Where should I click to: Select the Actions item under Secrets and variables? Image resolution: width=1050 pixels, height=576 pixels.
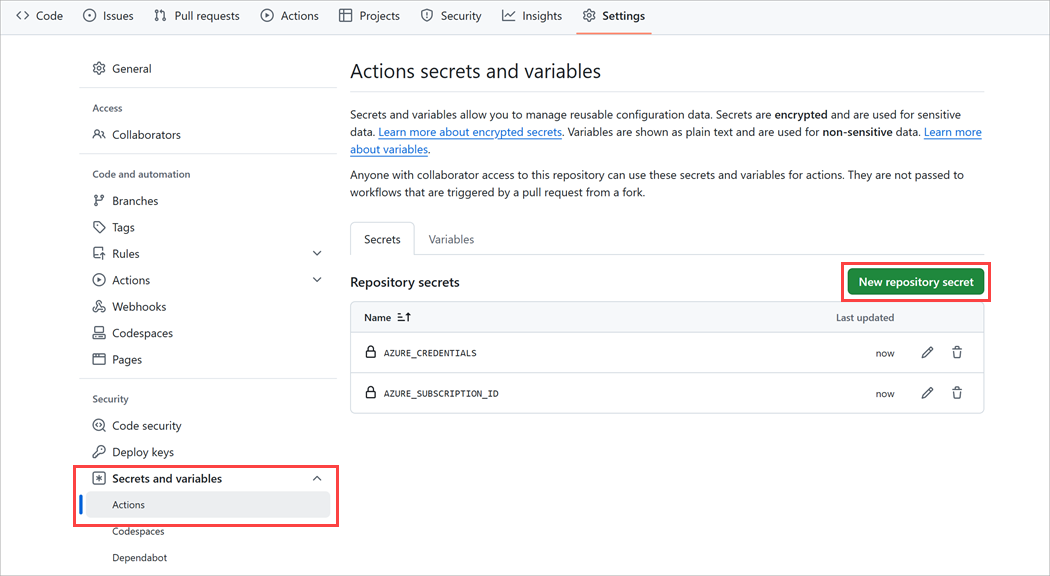click(x=128, y=504)
